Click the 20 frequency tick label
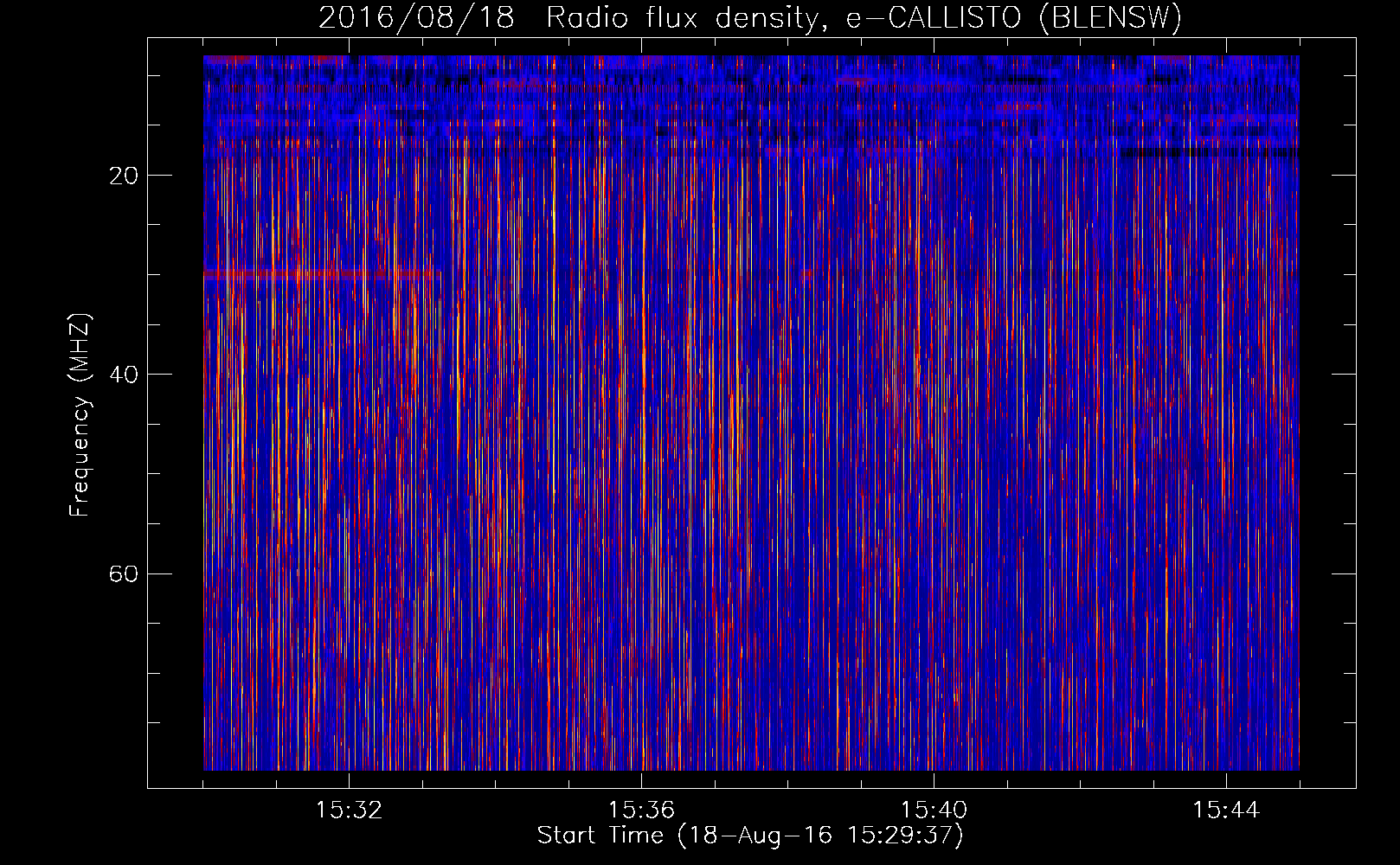 [x=124, y=176]
